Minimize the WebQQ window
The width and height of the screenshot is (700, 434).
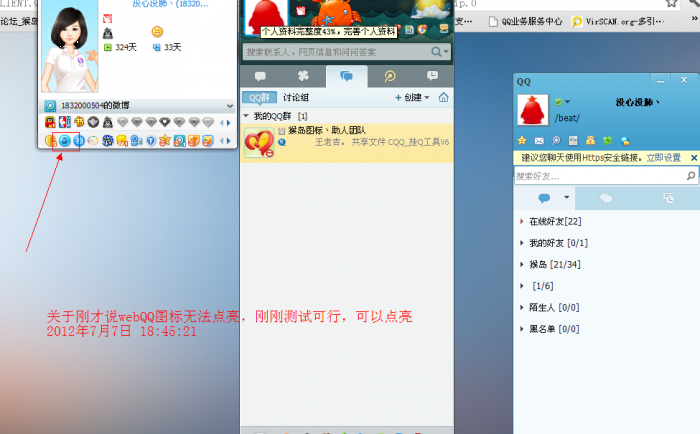click(661, 81)
